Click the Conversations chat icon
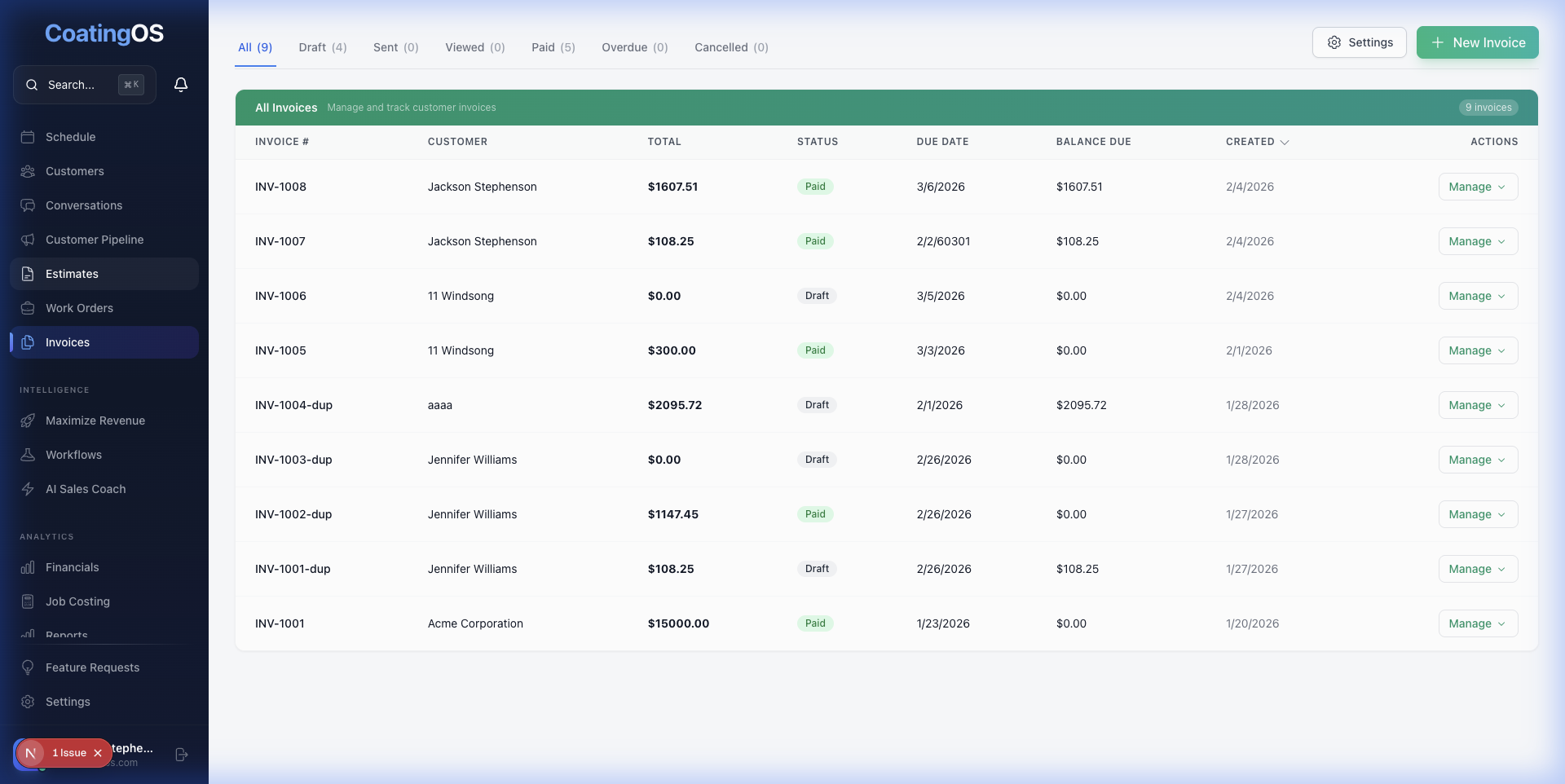 28,205
